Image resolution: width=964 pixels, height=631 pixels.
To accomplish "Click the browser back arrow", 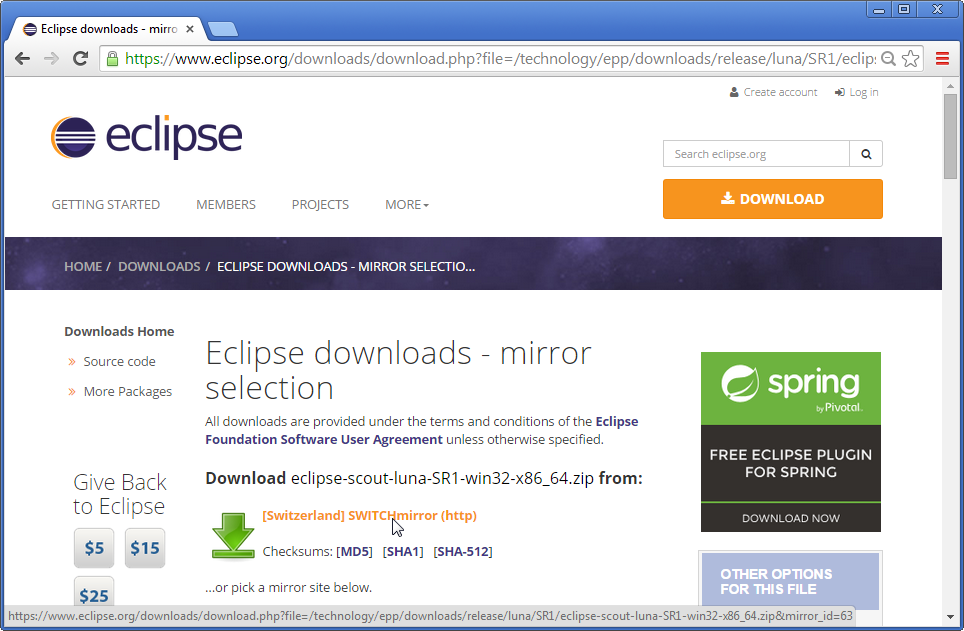I will click(x=23, y=59).
